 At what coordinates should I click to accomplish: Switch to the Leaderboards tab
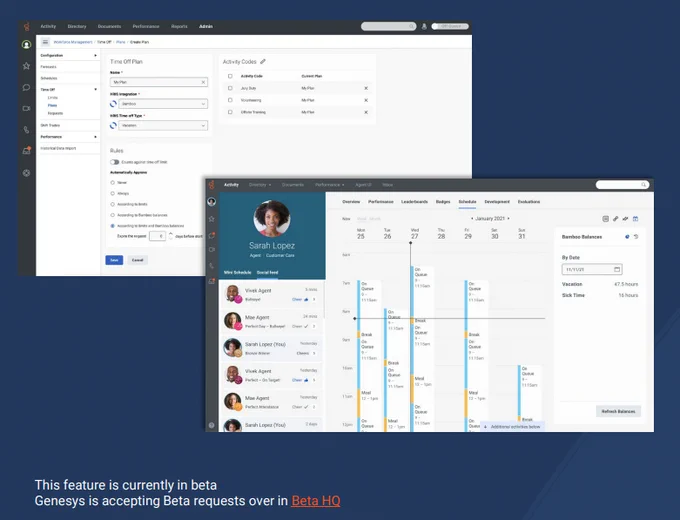coord(415,202)
